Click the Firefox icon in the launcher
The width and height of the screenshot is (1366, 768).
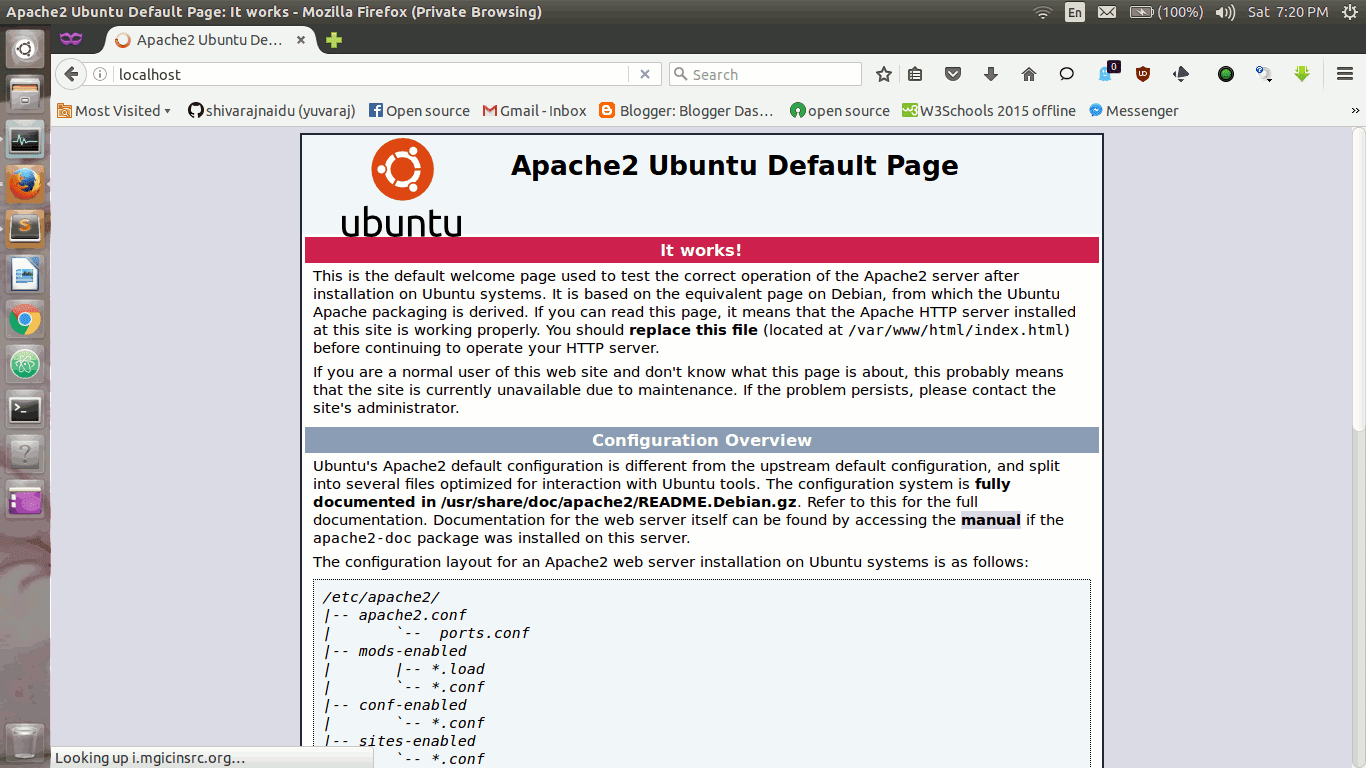coord(25,184)
